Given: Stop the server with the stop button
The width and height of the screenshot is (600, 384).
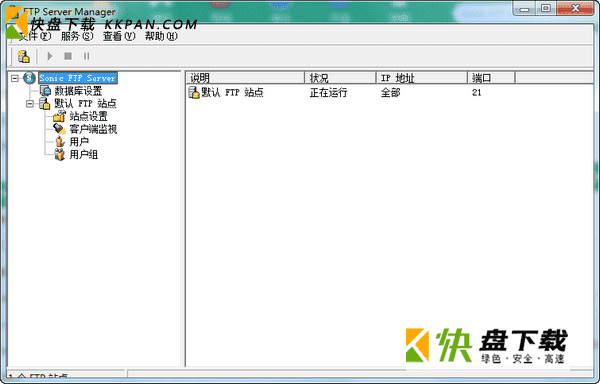Looking at the screenshot, I should 68,56.
